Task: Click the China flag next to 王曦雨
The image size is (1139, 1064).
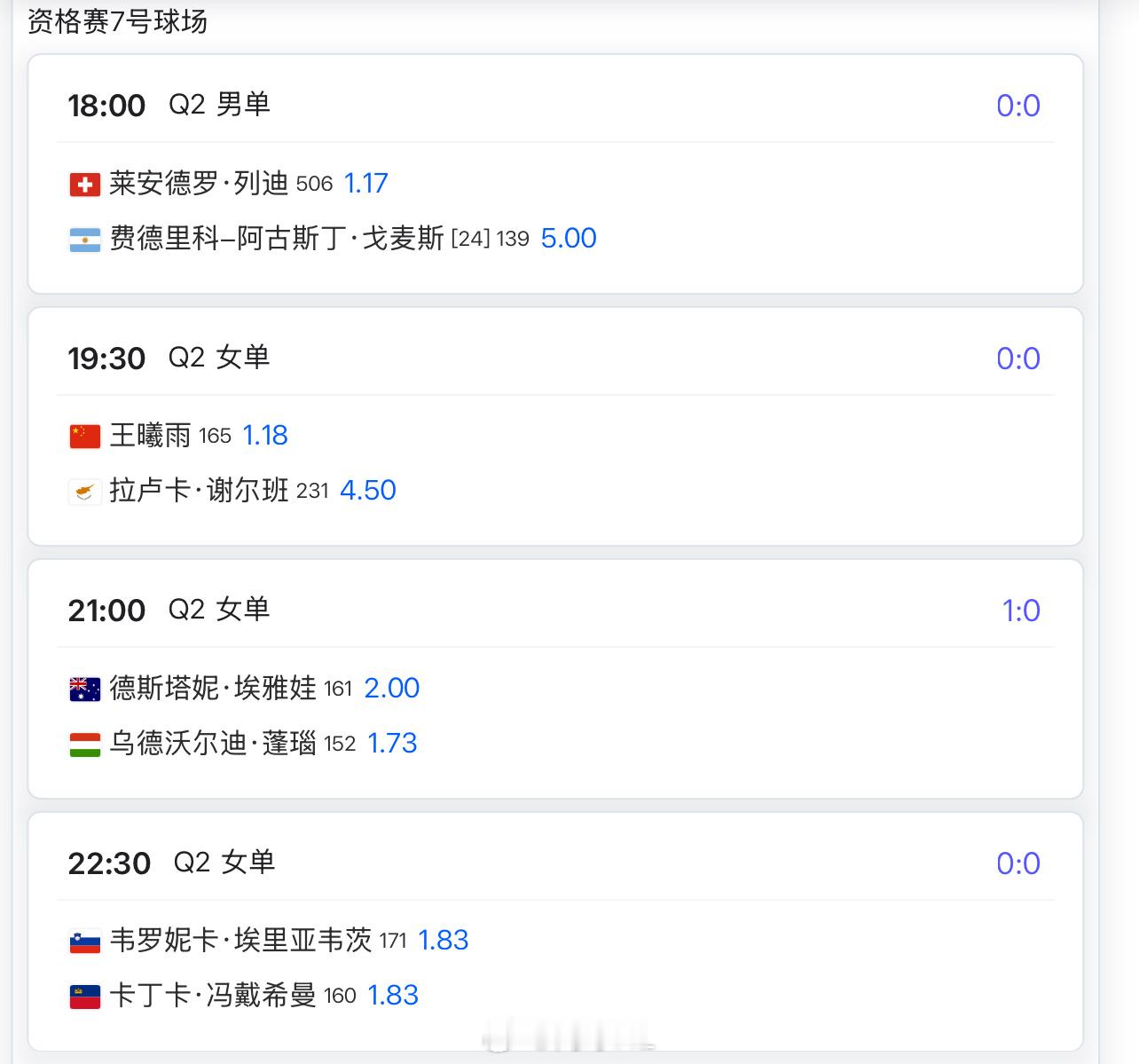Action: [84, 437]
